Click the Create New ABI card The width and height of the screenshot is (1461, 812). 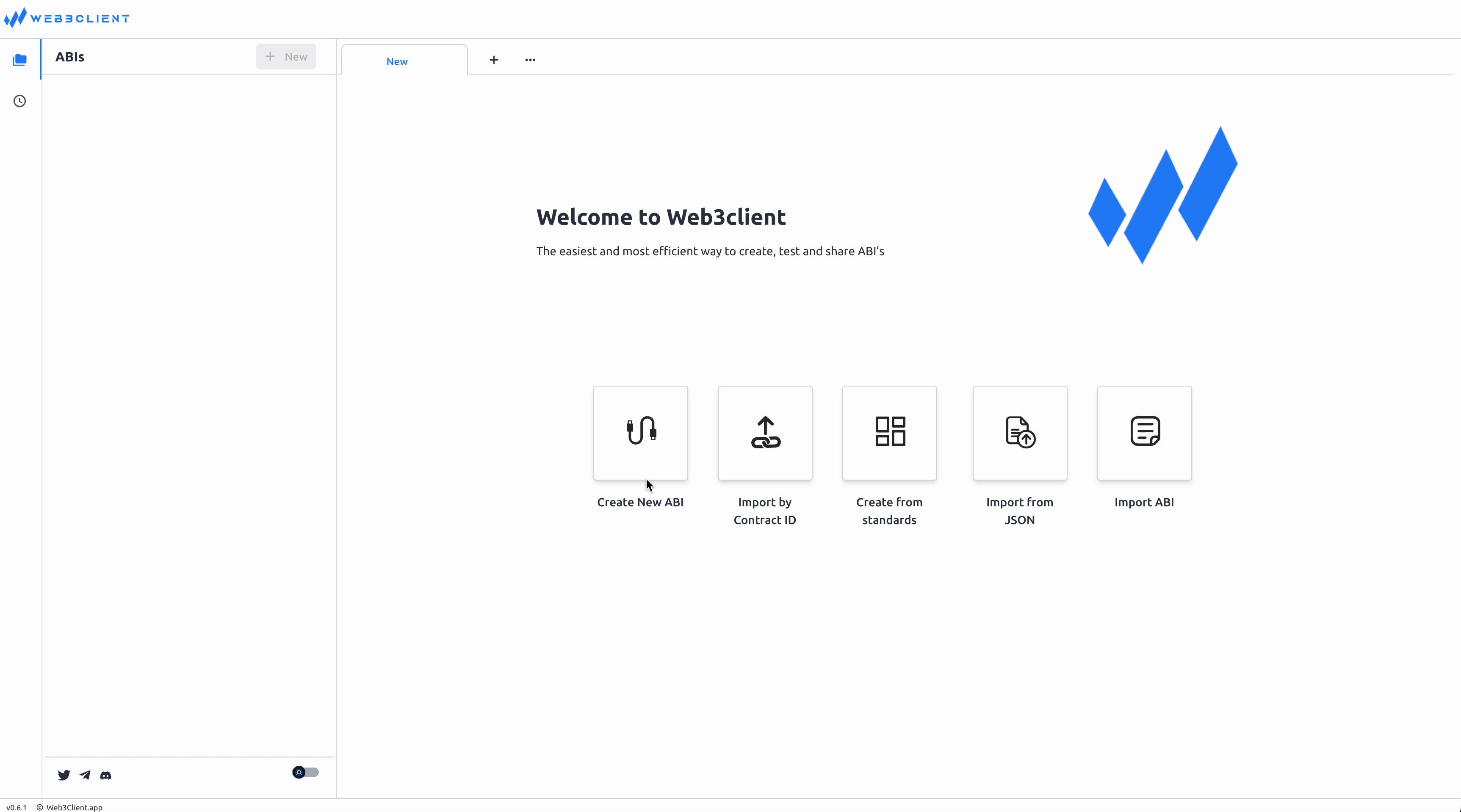point(640,433)
